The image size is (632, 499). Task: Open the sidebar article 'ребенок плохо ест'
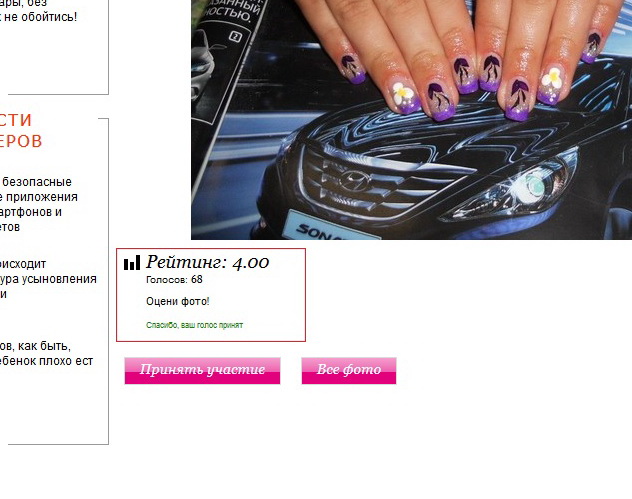pyautogui.click(x=47, y=353)
